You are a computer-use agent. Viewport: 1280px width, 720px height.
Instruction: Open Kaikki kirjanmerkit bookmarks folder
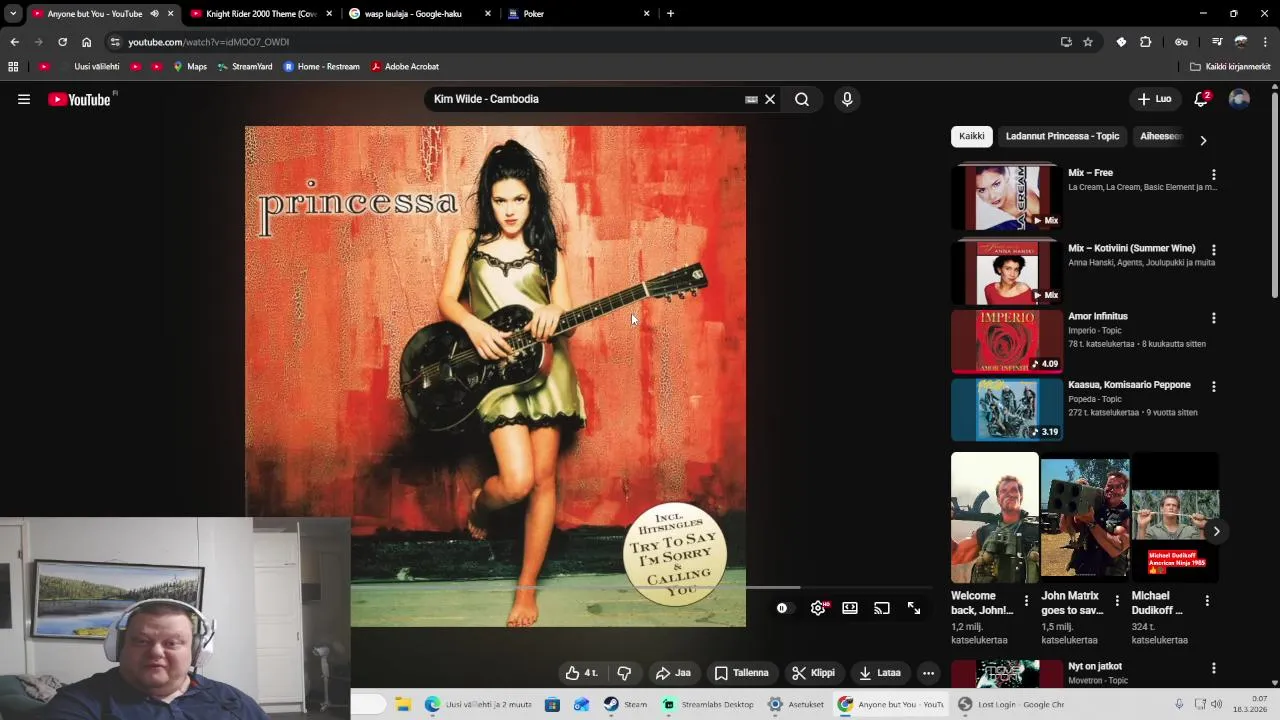[1230, 67]
